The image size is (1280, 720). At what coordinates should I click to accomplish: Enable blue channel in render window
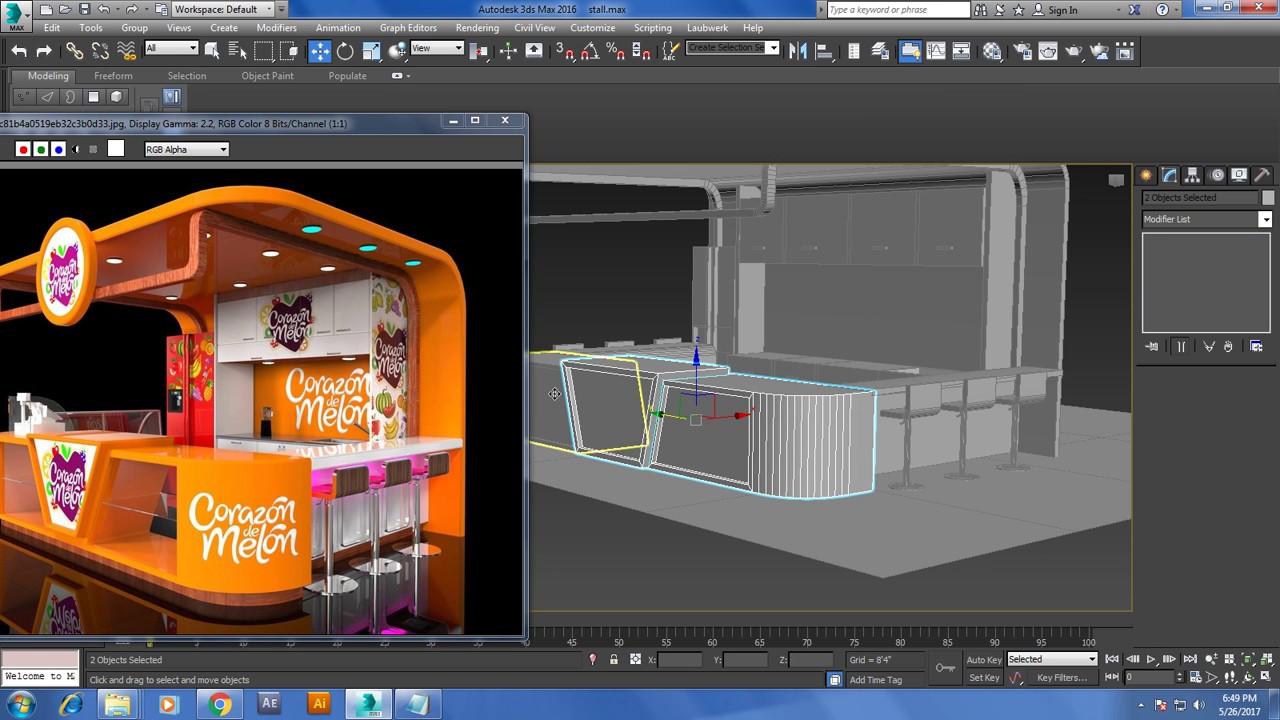click(58, 149)
